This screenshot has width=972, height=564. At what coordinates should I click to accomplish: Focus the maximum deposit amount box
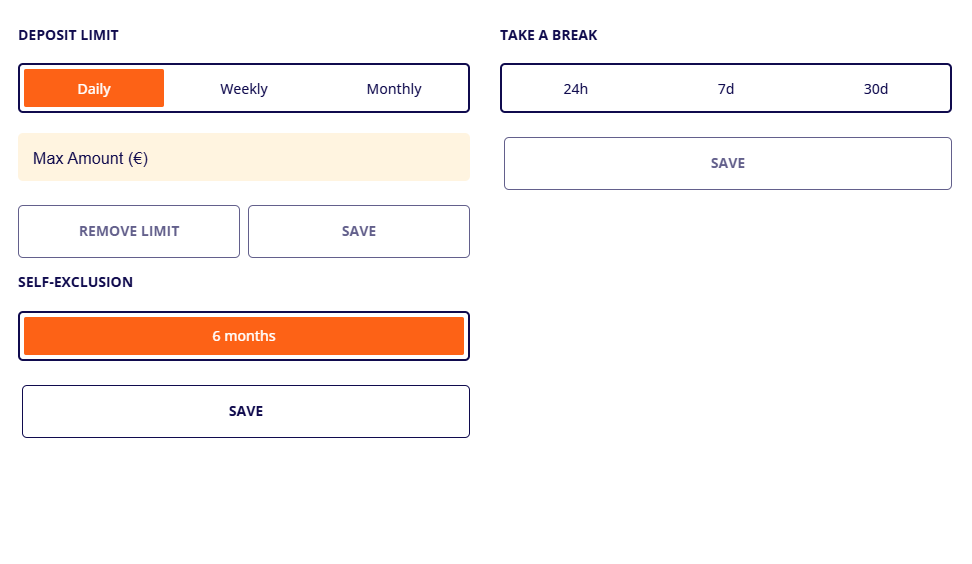[244, 158]
